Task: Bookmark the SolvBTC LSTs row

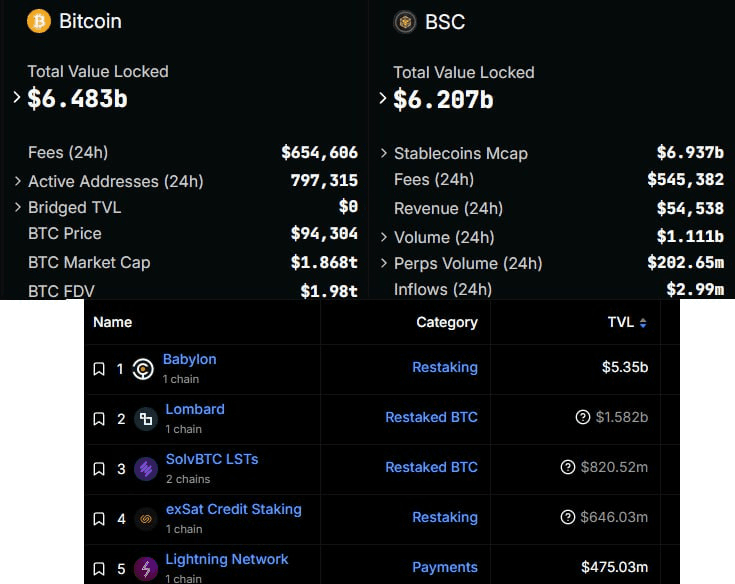Action: point(99,469)
